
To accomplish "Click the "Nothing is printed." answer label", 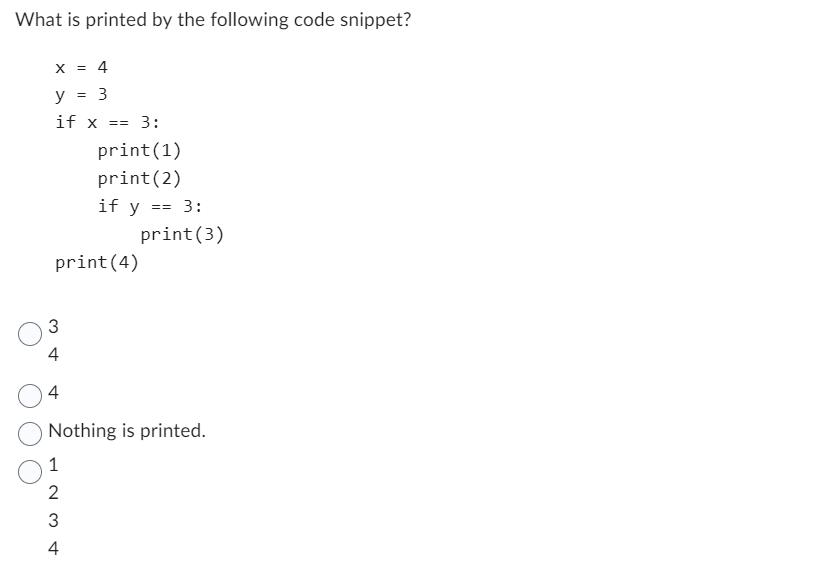I will [127, 431].
